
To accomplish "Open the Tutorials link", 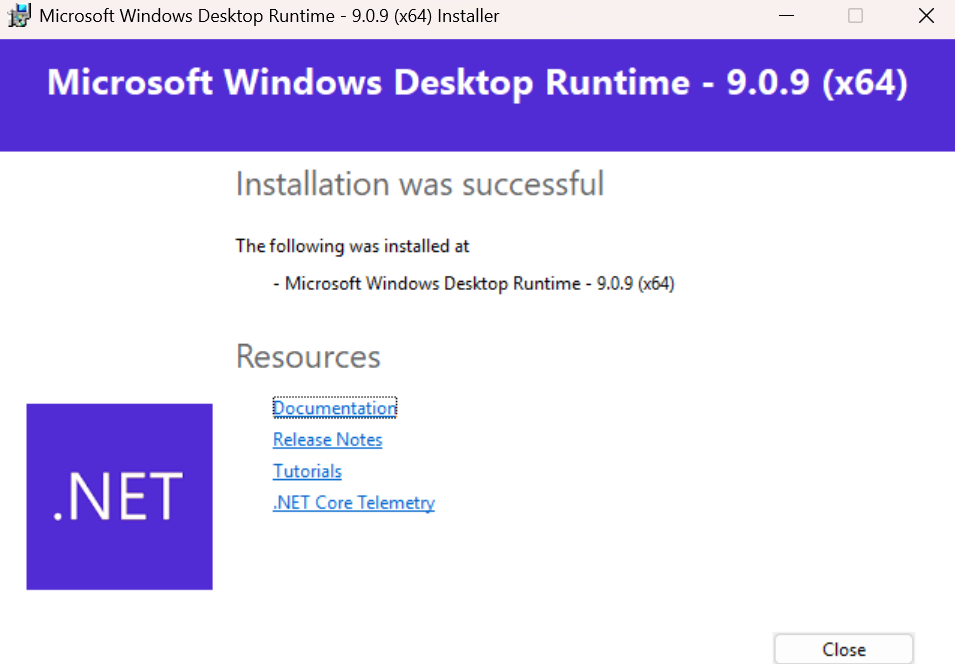I will pos(307,471).
